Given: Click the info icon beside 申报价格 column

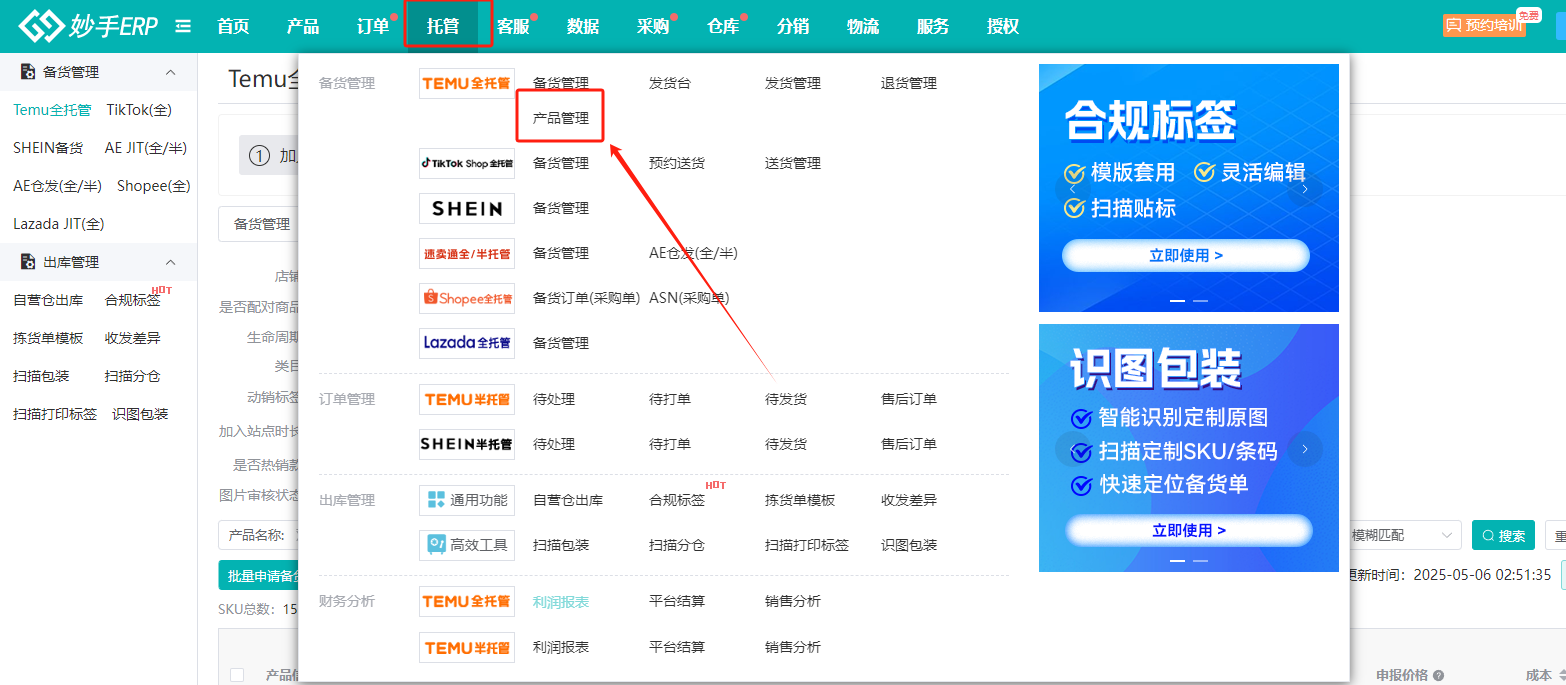Looking at the screenshot, I should click(x=1438, y=675).
